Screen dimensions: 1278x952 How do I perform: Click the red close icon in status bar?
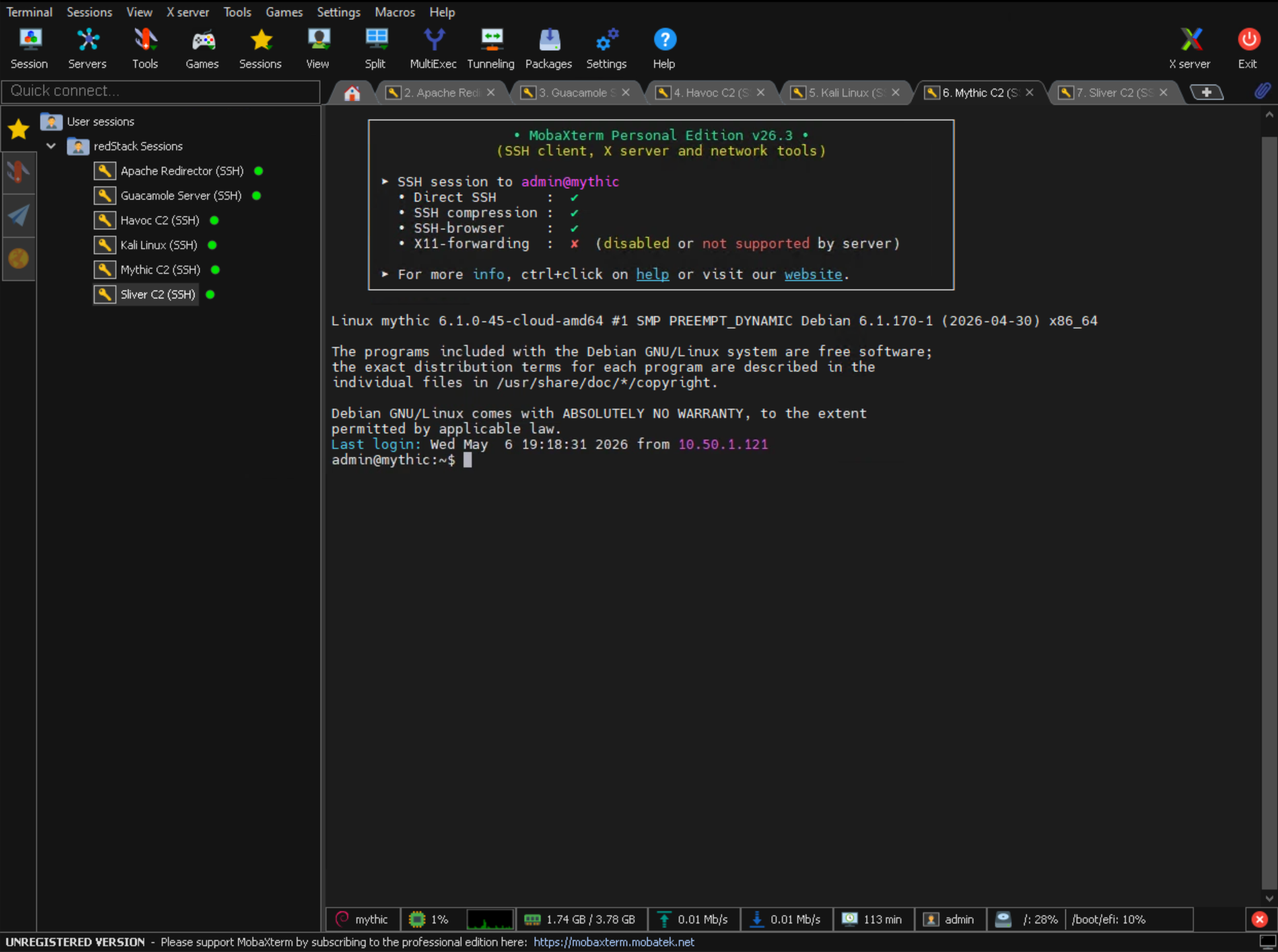point(1259,919)
